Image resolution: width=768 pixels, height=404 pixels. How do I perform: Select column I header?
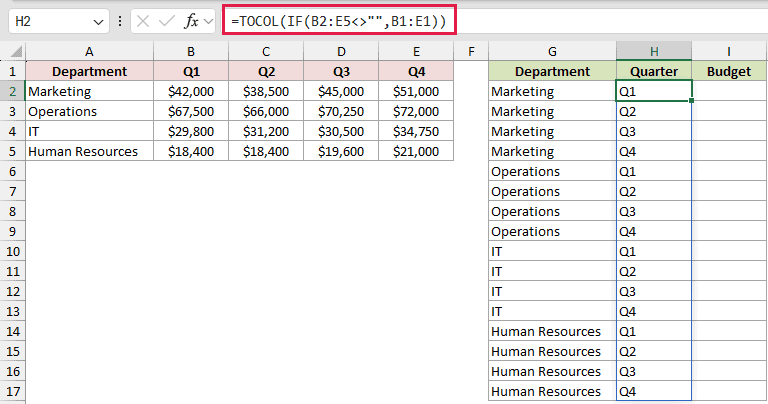(x=729, y=51)
